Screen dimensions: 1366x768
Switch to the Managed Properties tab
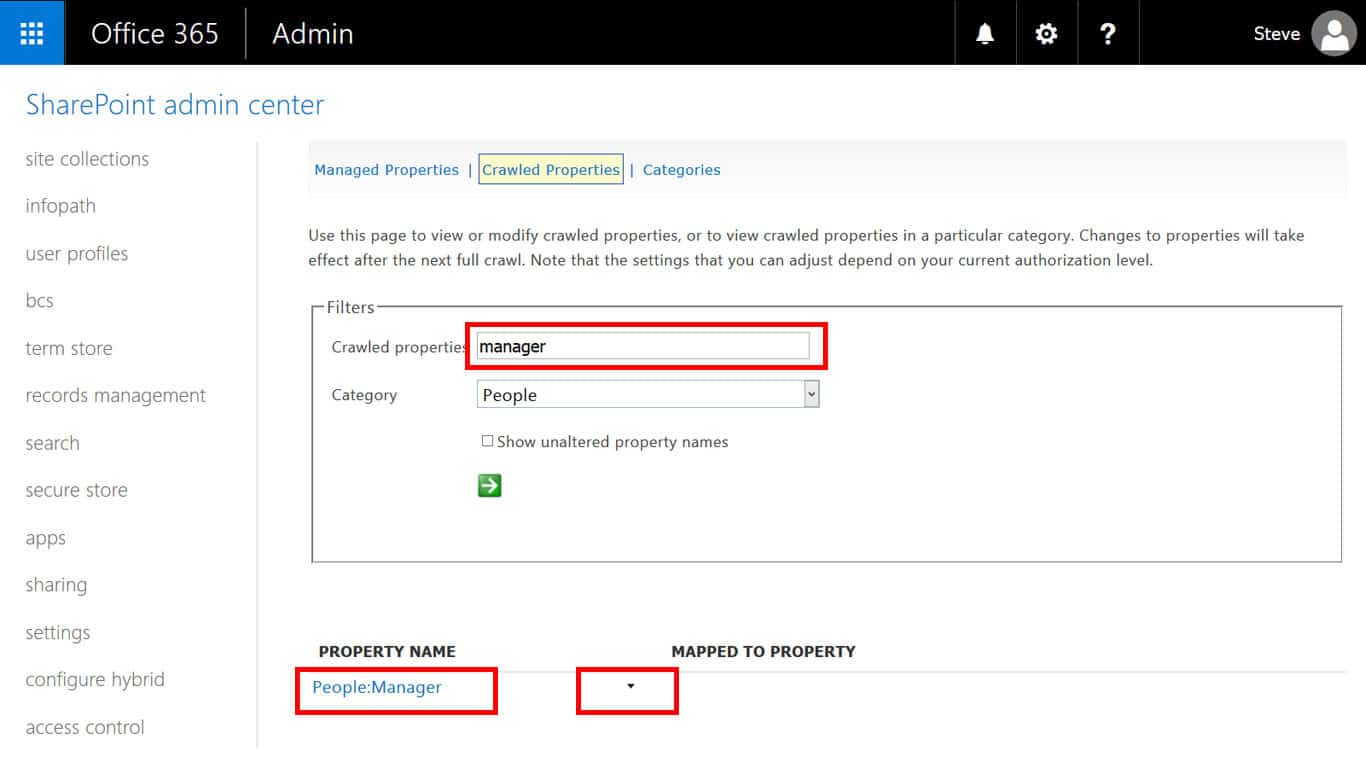click(x=386, y=170)
